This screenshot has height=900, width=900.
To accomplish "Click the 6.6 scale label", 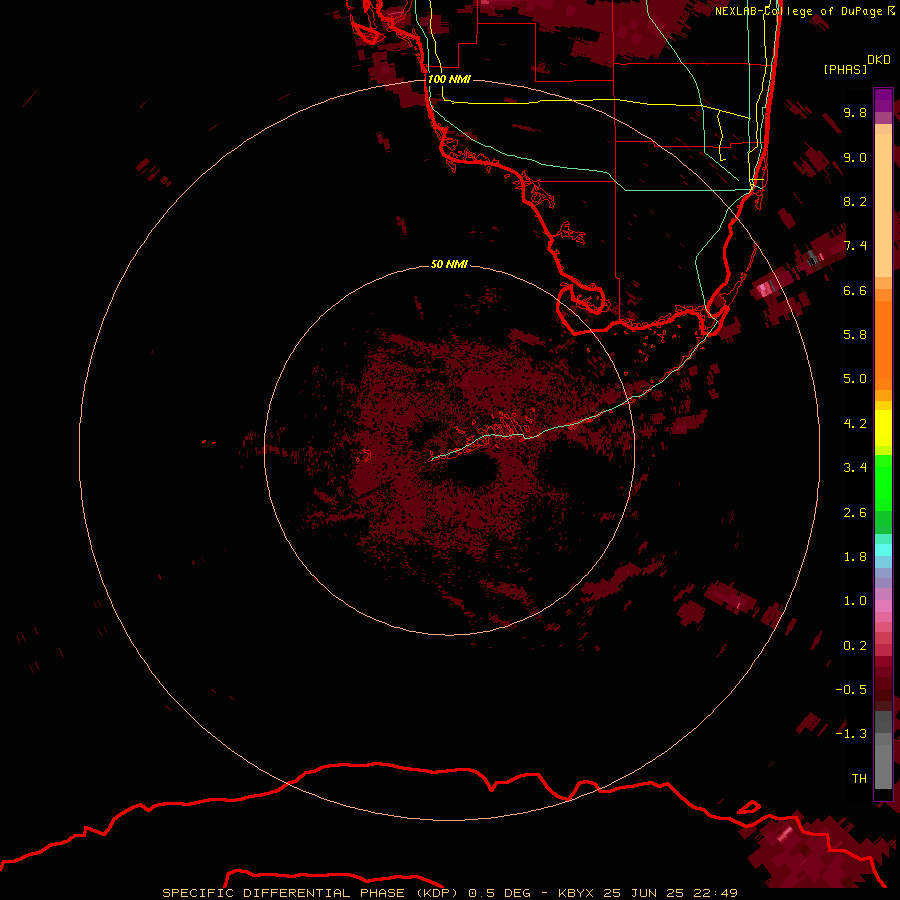I will [x=855, y=290].
